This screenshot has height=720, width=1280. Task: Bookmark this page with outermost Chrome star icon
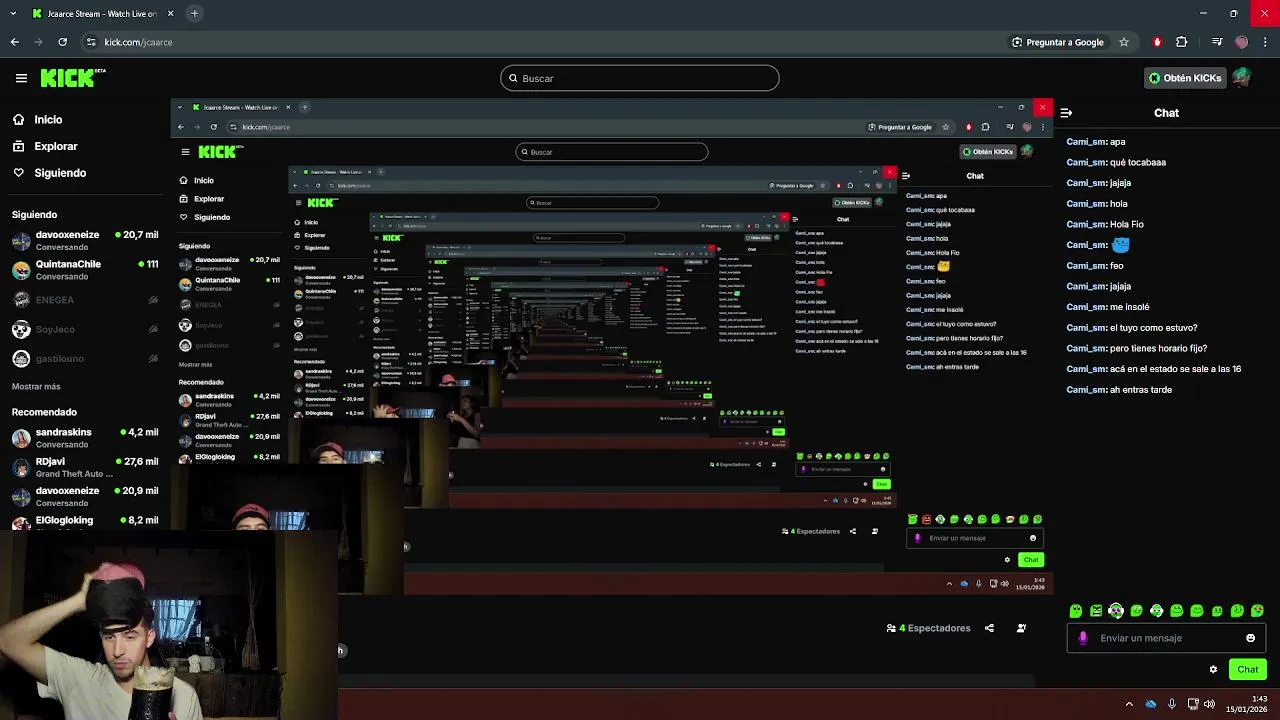click(1124, 42)
